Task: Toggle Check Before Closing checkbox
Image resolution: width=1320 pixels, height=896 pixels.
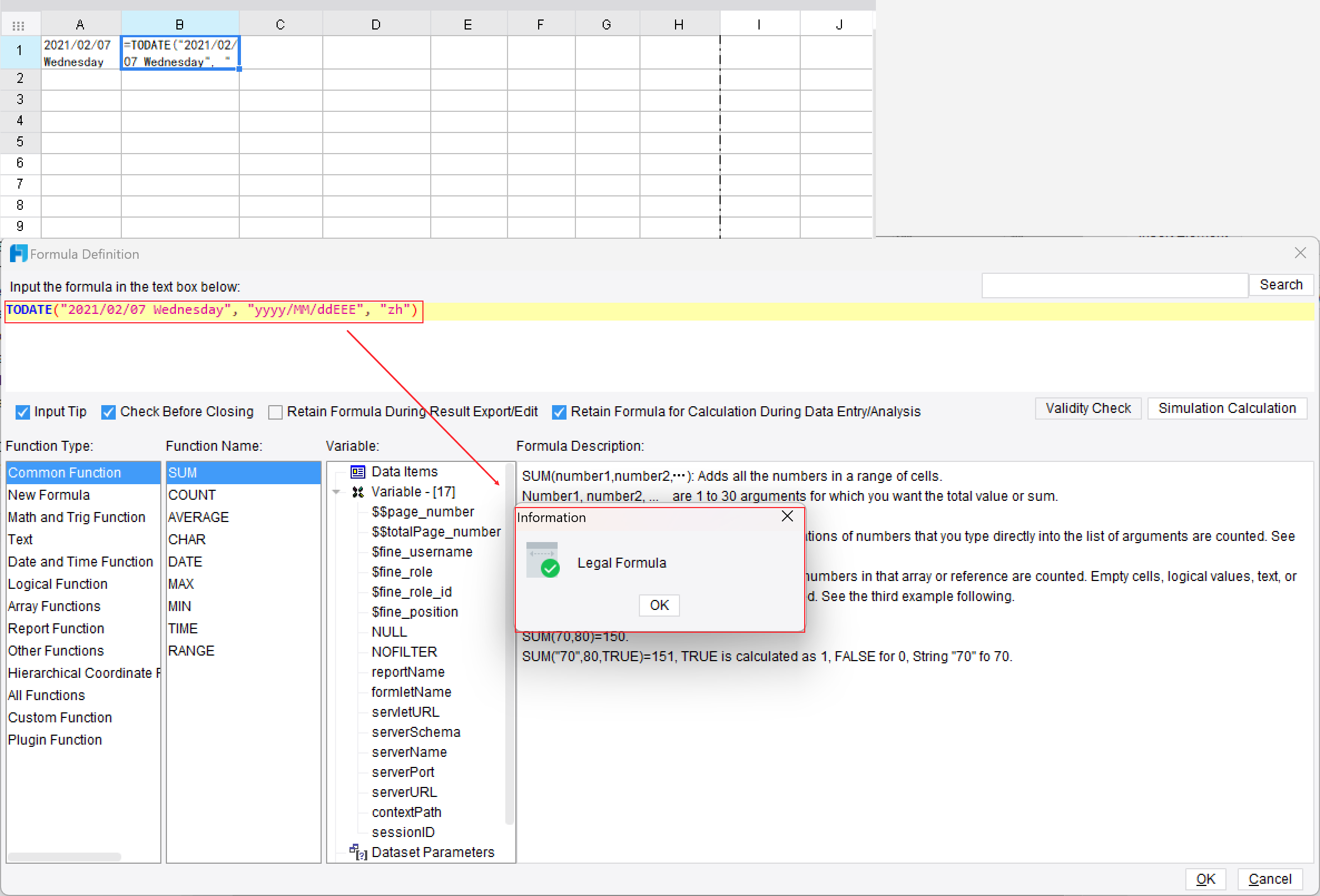Action: 109,412
